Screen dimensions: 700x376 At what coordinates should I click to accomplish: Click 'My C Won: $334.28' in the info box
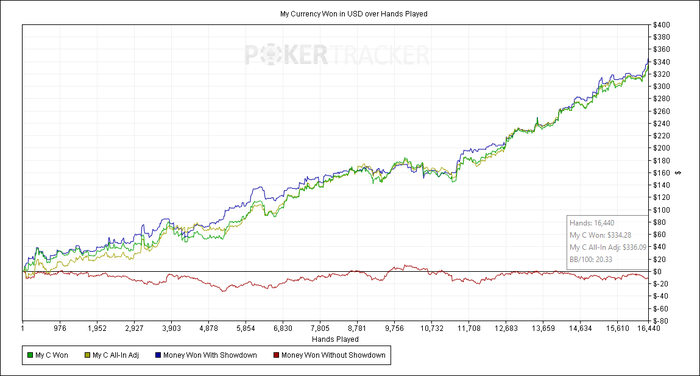point(600,235)
